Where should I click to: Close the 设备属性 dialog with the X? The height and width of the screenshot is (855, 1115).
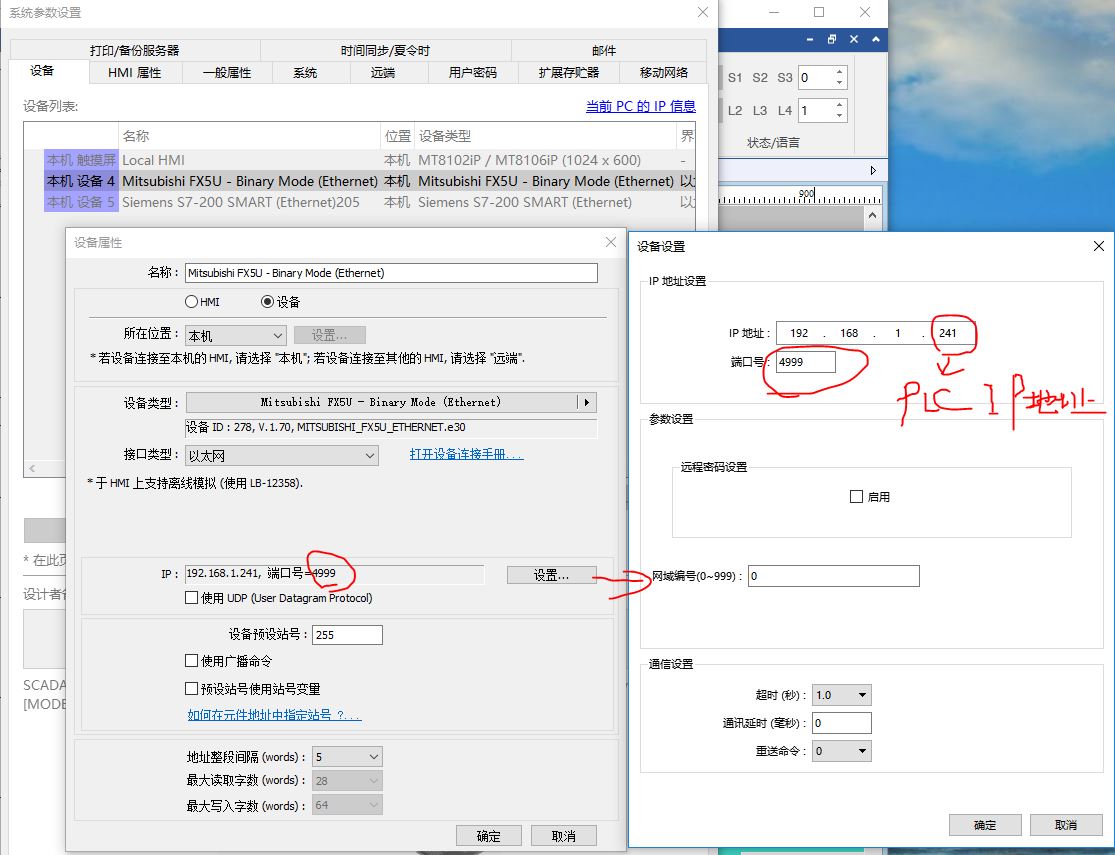click(610, 242)
